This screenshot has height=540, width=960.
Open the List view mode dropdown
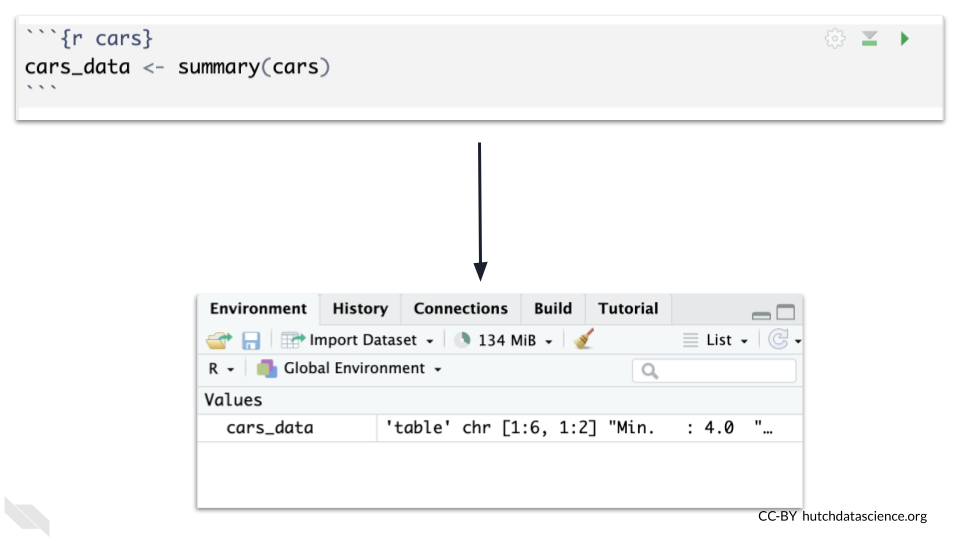click(x=717, y=340)
